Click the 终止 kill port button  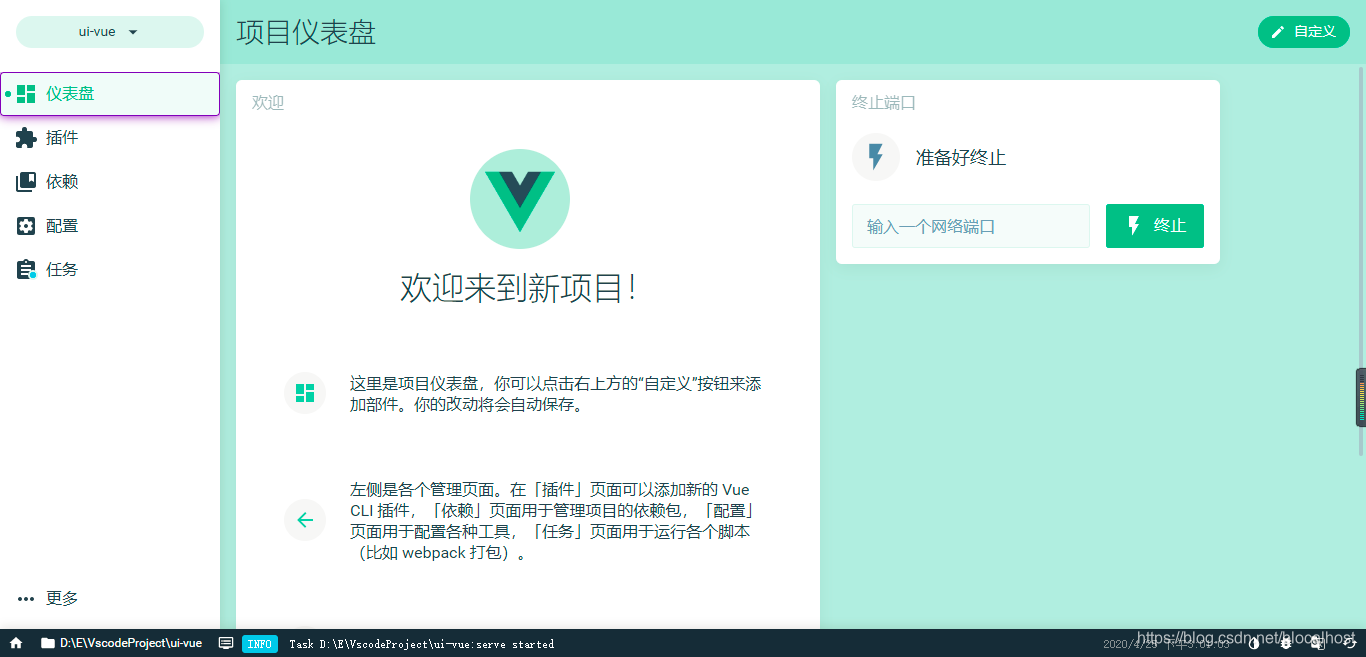coord(1155,226)
